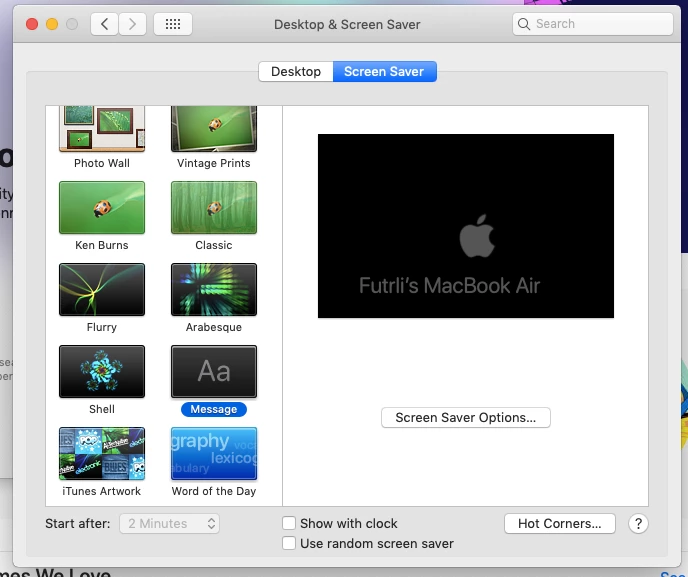688x577 pixels.
Task: Open Screen Saver Options
Action: [x=466, y=417]
